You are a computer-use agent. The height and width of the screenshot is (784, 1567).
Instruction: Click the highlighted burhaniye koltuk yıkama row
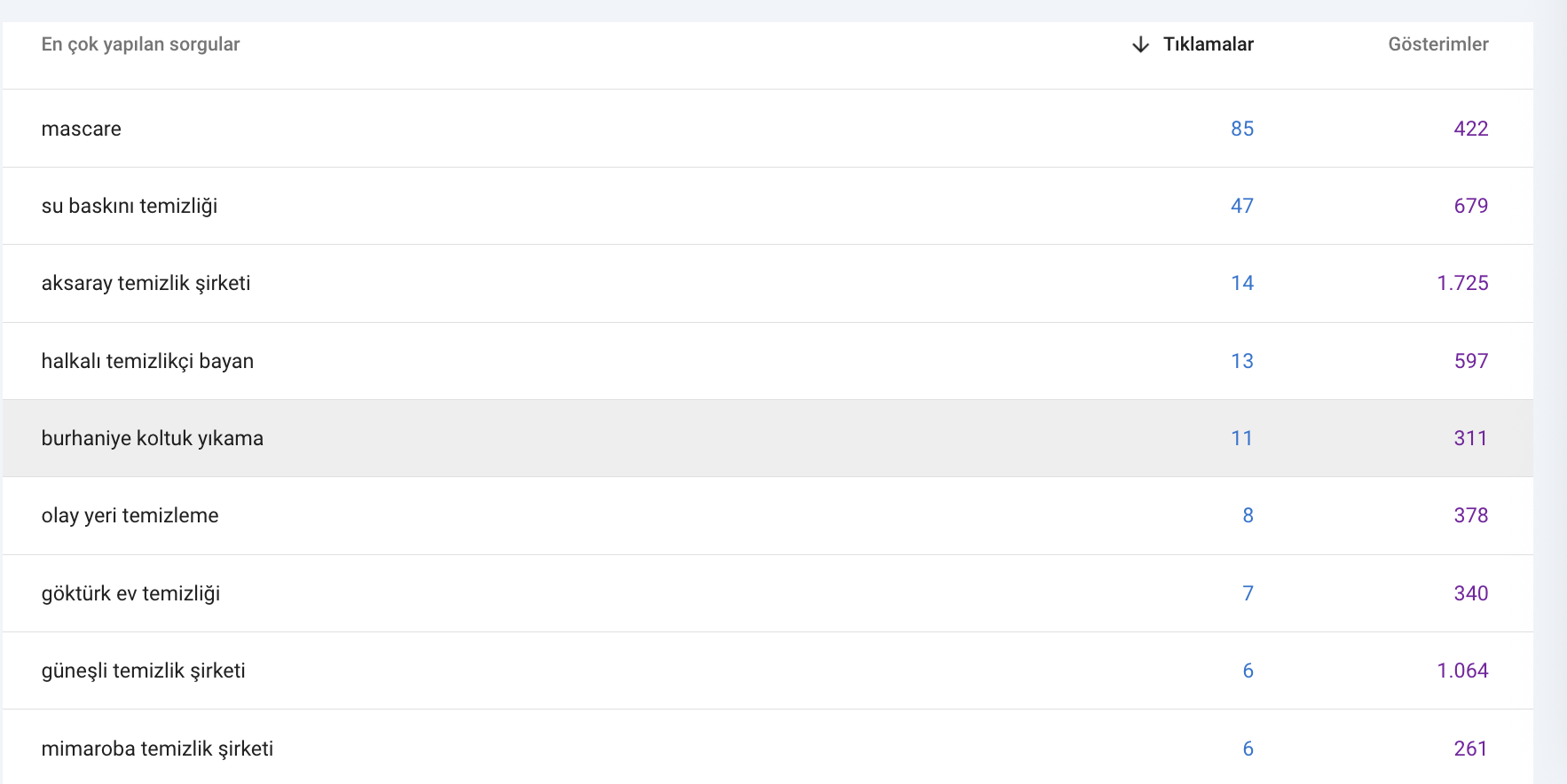[768, 438]
